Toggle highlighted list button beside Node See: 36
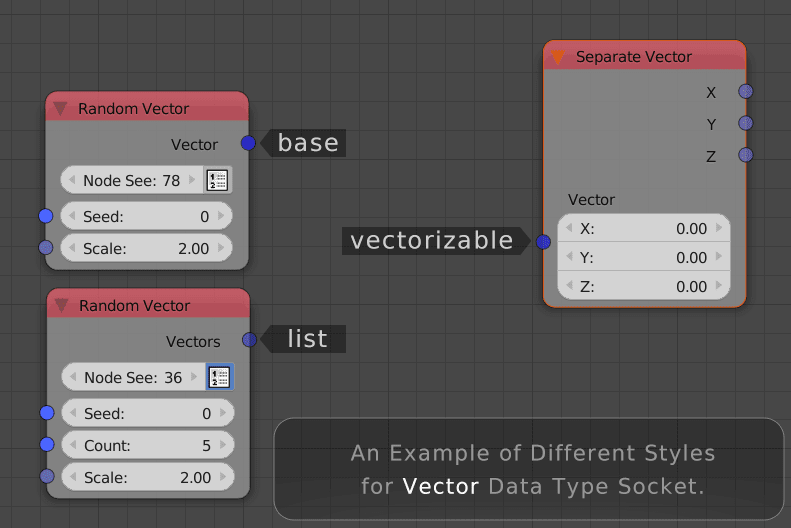This screenshot has width=791, height=528. click(219, 377)
